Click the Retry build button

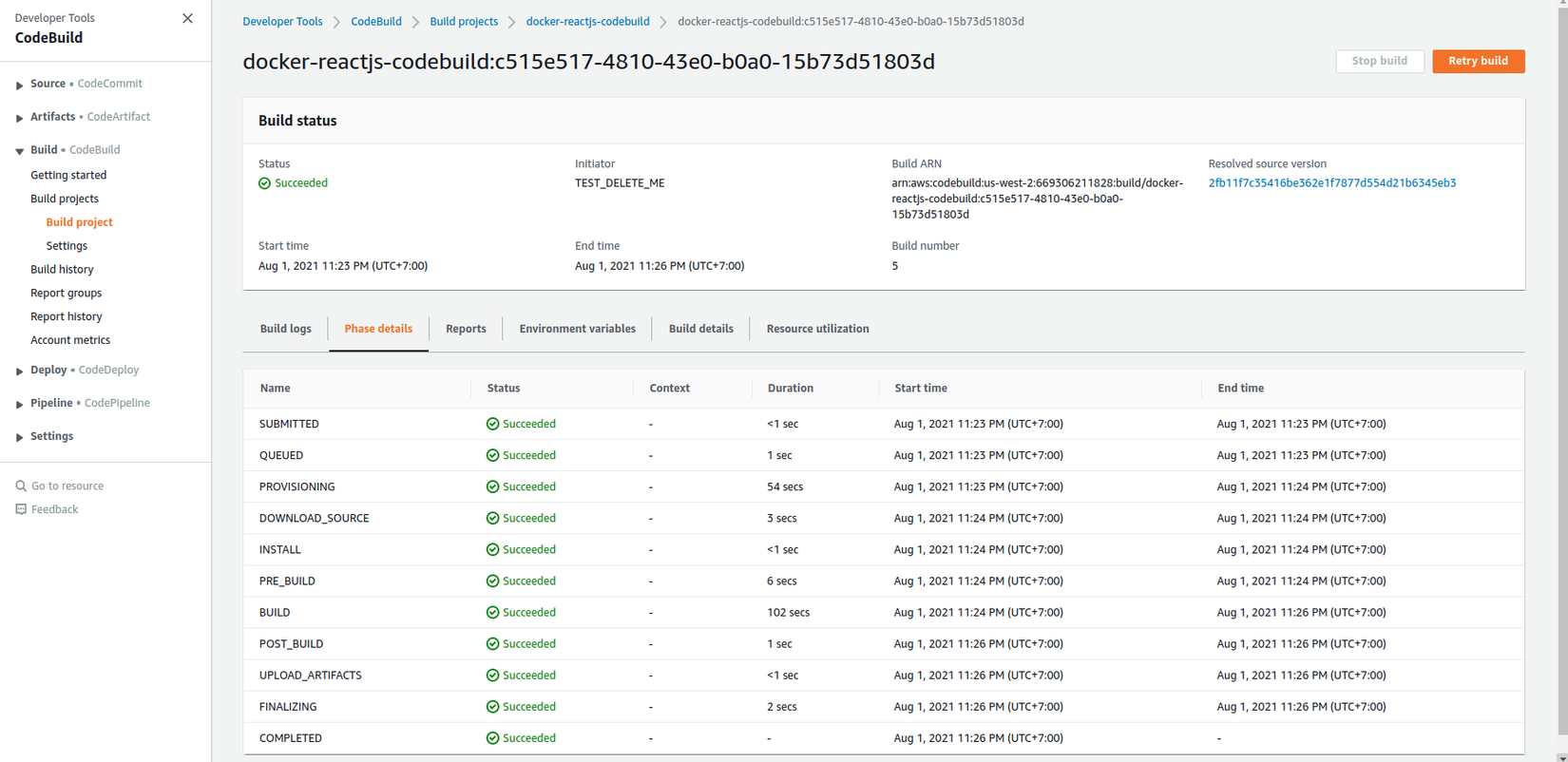1478,61
